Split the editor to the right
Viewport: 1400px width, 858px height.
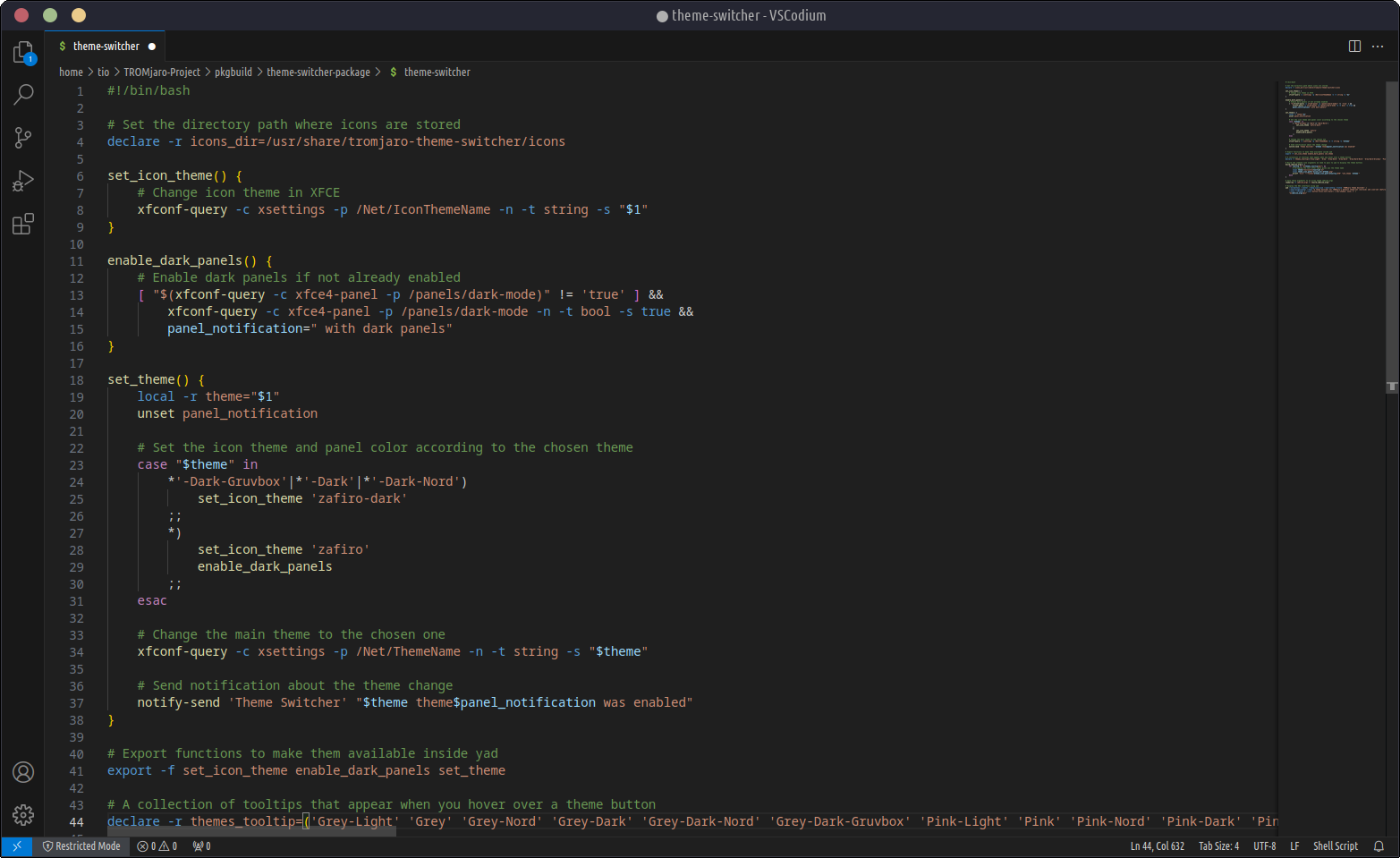pos(1354,47)
